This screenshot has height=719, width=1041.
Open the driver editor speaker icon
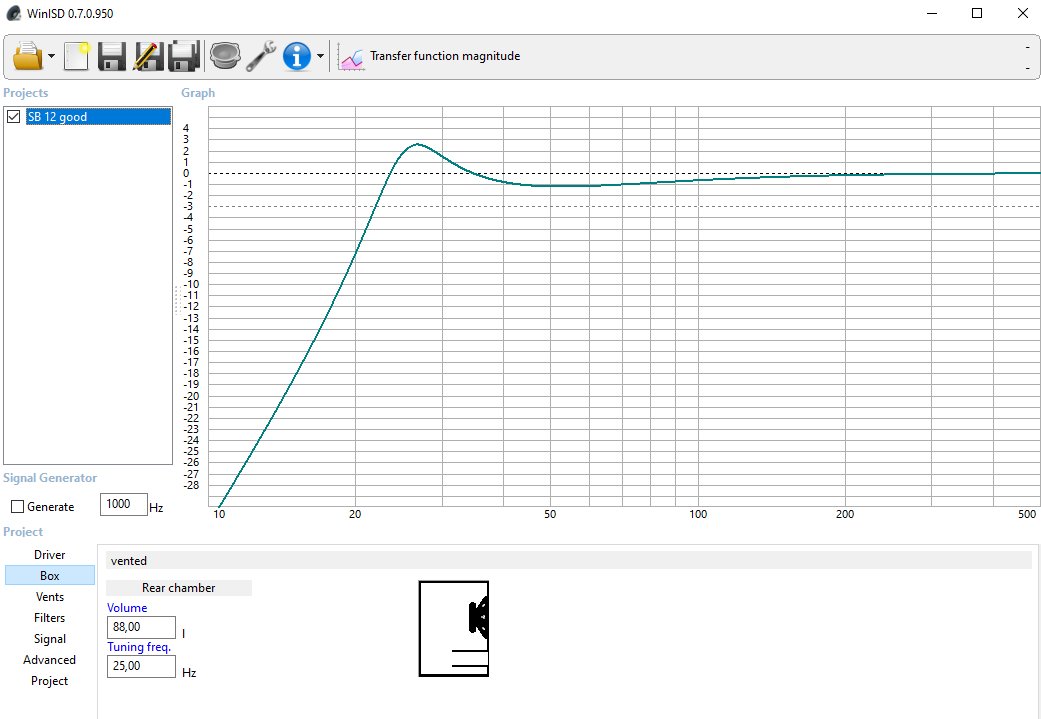pos(225,56)
